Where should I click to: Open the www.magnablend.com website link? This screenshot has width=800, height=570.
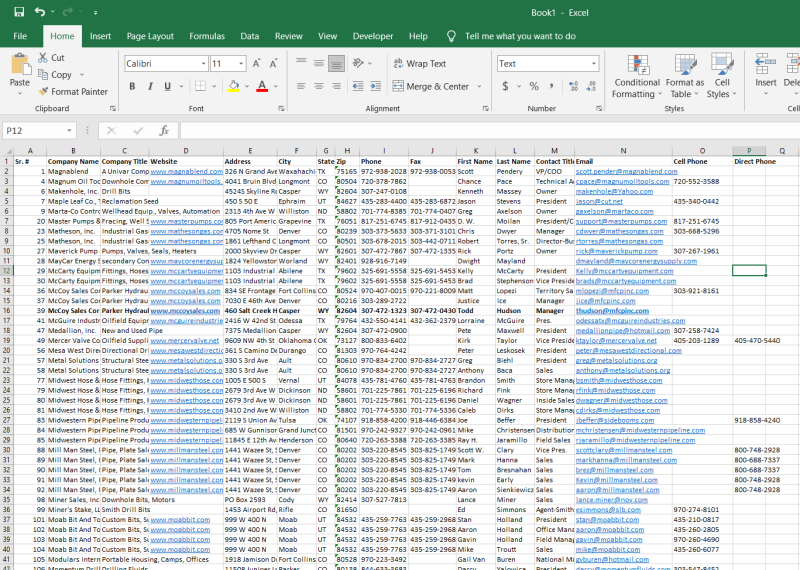click(186, 171)
